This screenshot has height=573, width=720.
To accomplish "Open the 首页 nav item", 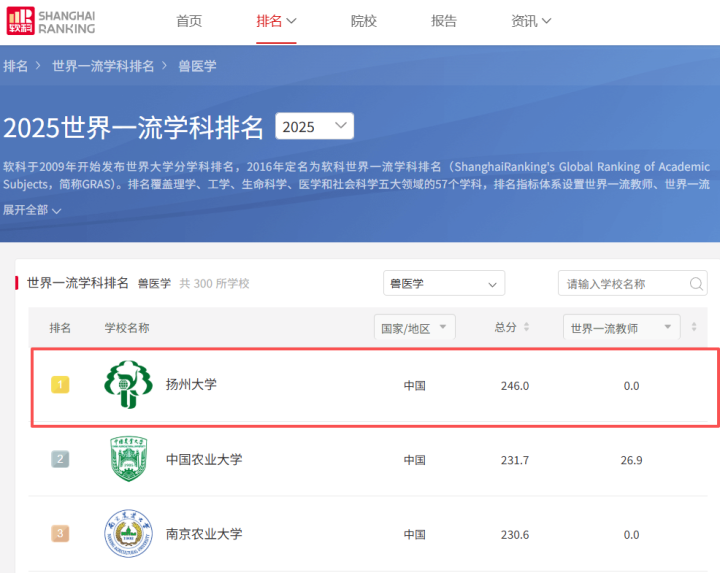I will 189,21.
